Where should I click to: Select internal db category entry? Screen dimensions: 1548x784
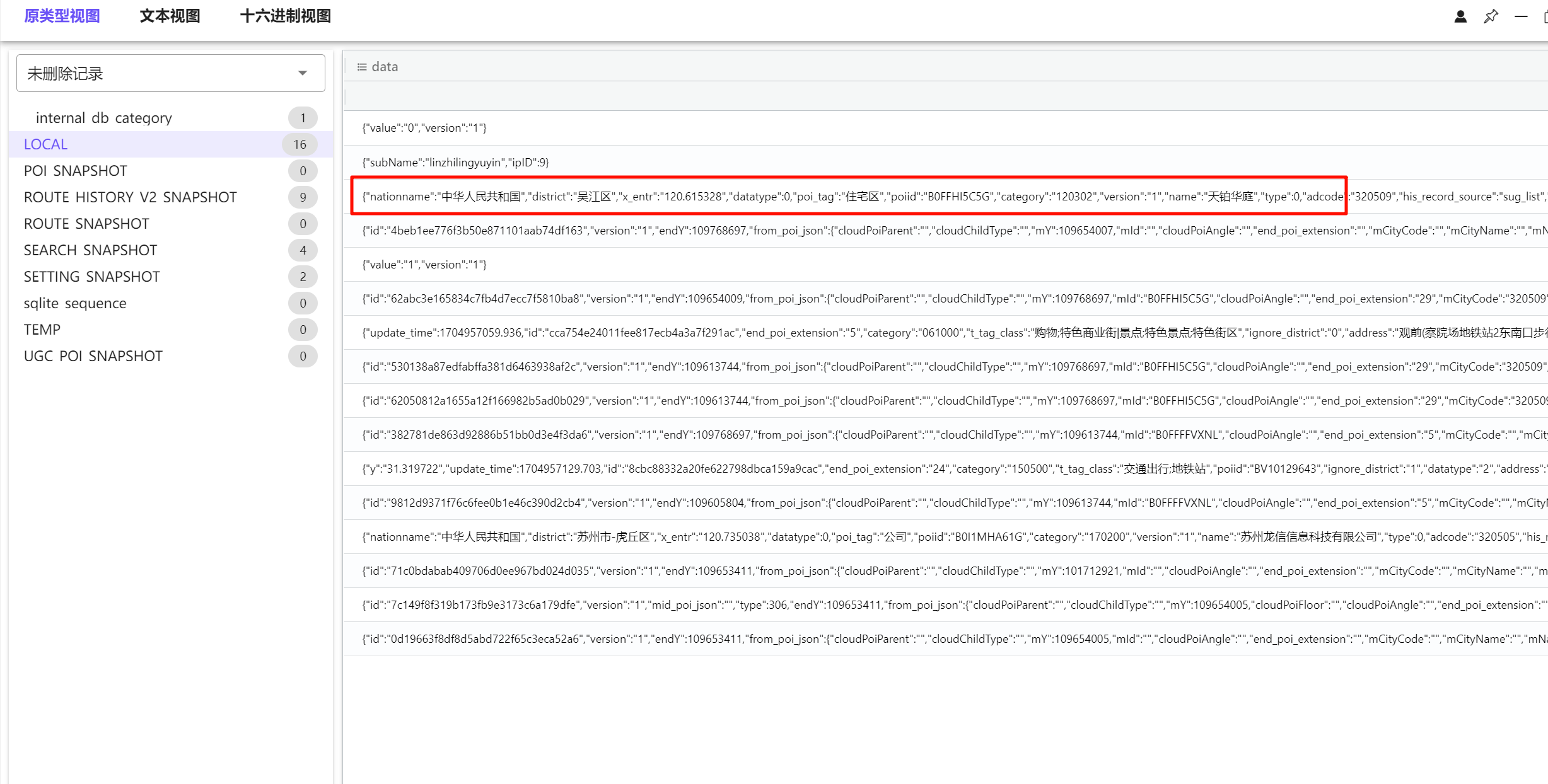click(103, 118)
